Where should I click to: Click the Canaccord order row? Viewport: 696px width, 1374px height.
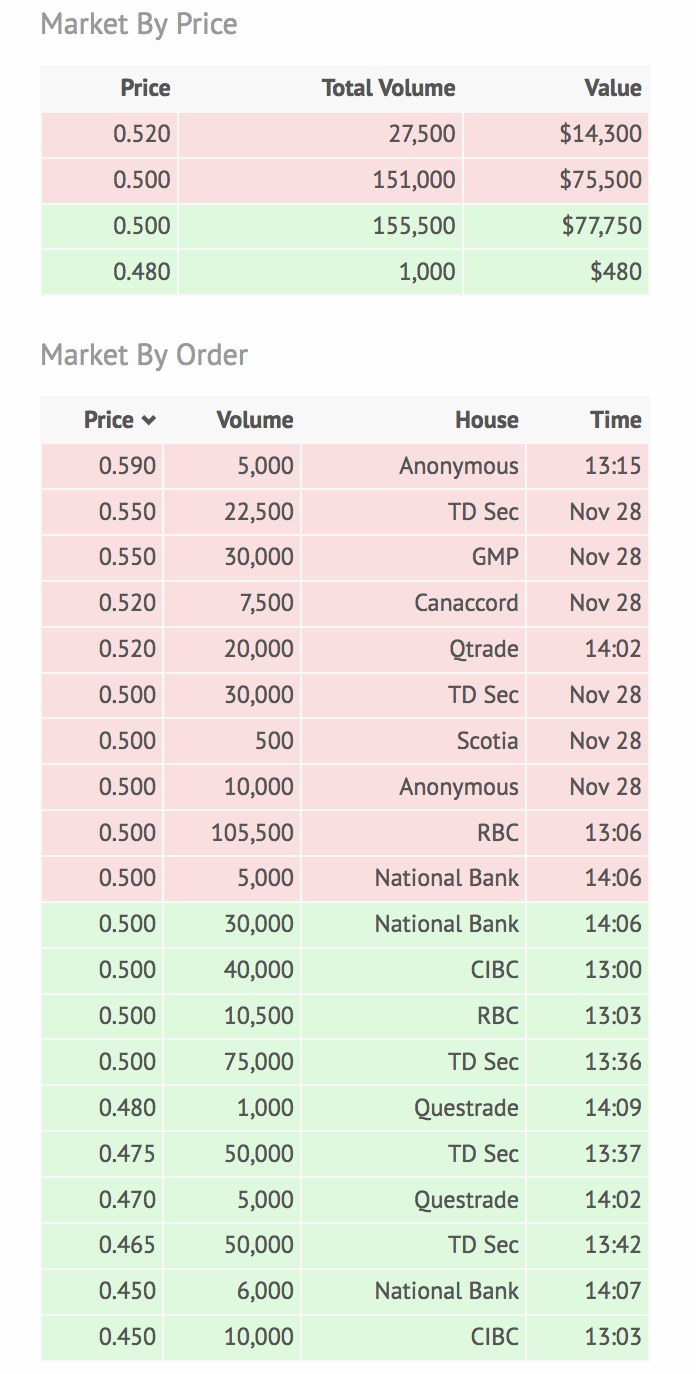pos(344,604)
